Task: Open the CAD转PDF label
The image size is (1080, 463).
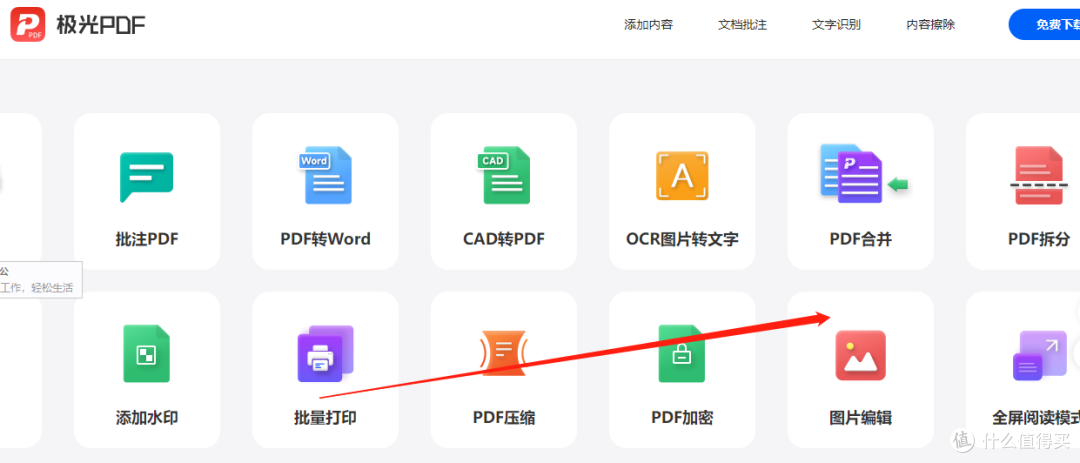Action: [503, 239]
